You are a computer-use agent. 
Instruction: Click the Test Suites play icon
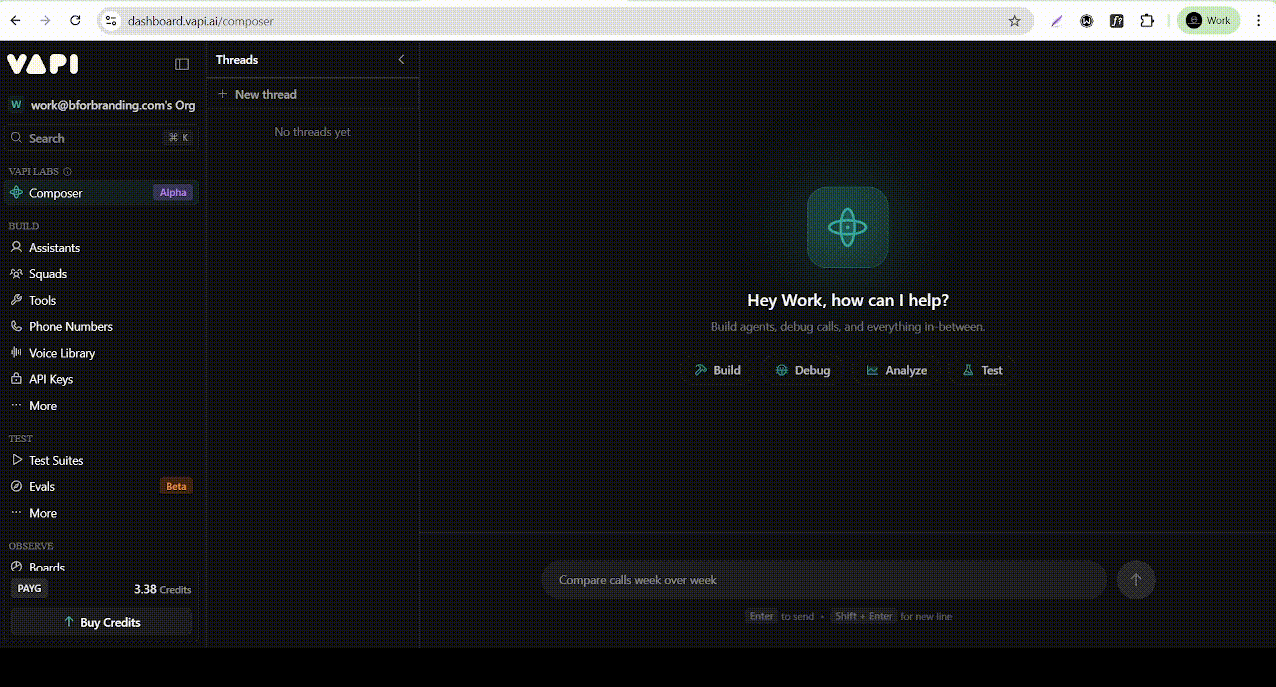pos(16,460)
